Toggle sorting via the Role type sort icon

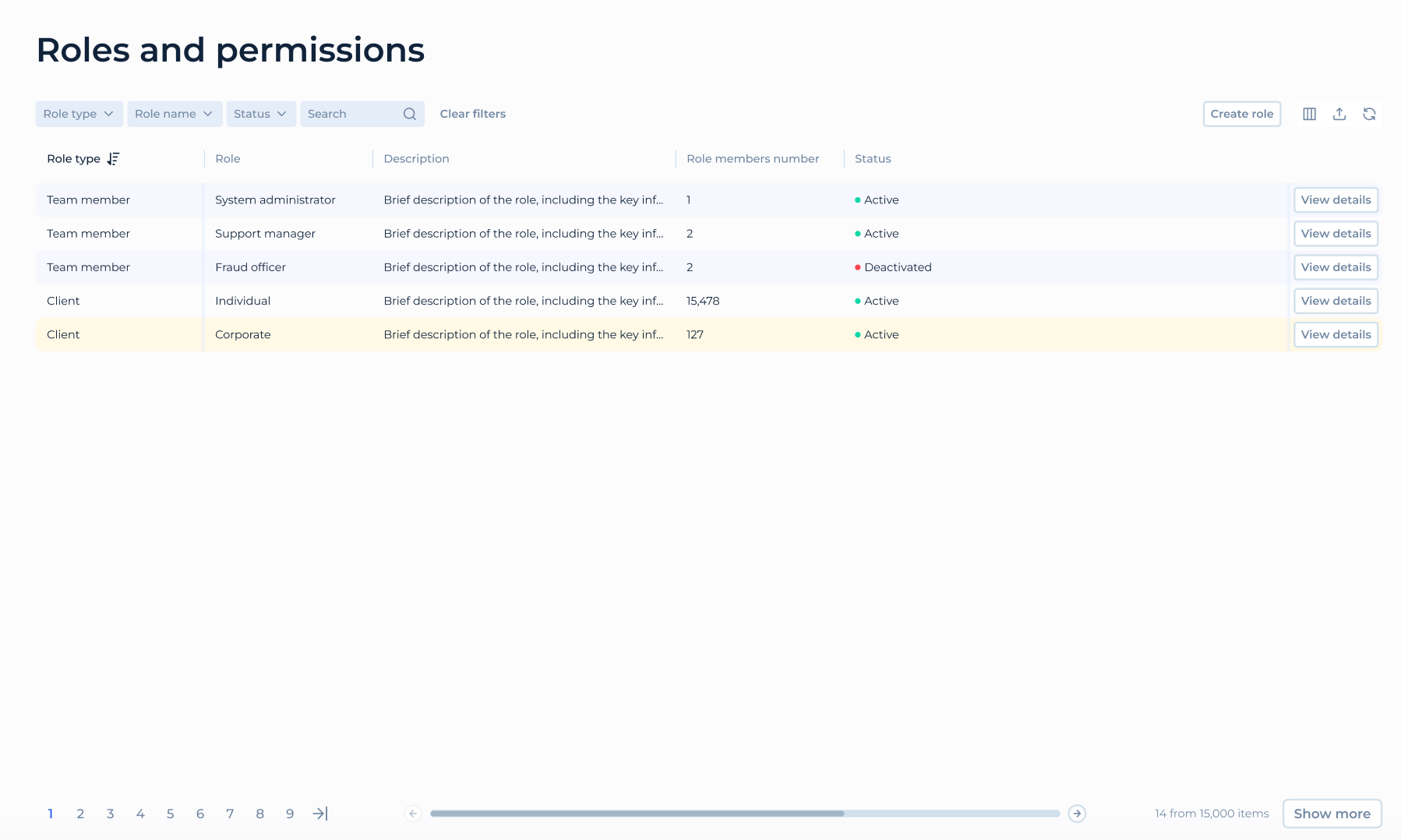tap(114, 159)
